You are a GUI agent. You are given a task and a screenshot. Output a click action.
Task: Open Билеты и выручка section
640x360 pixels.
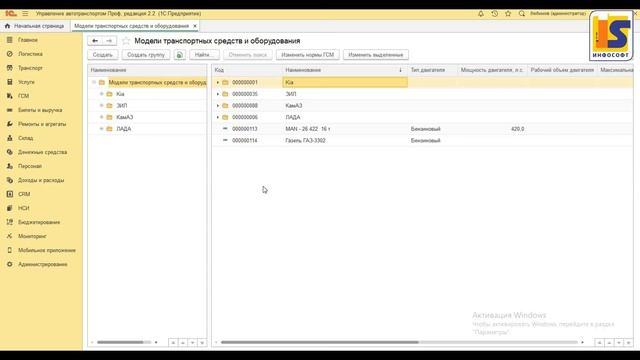click(40, 110)
